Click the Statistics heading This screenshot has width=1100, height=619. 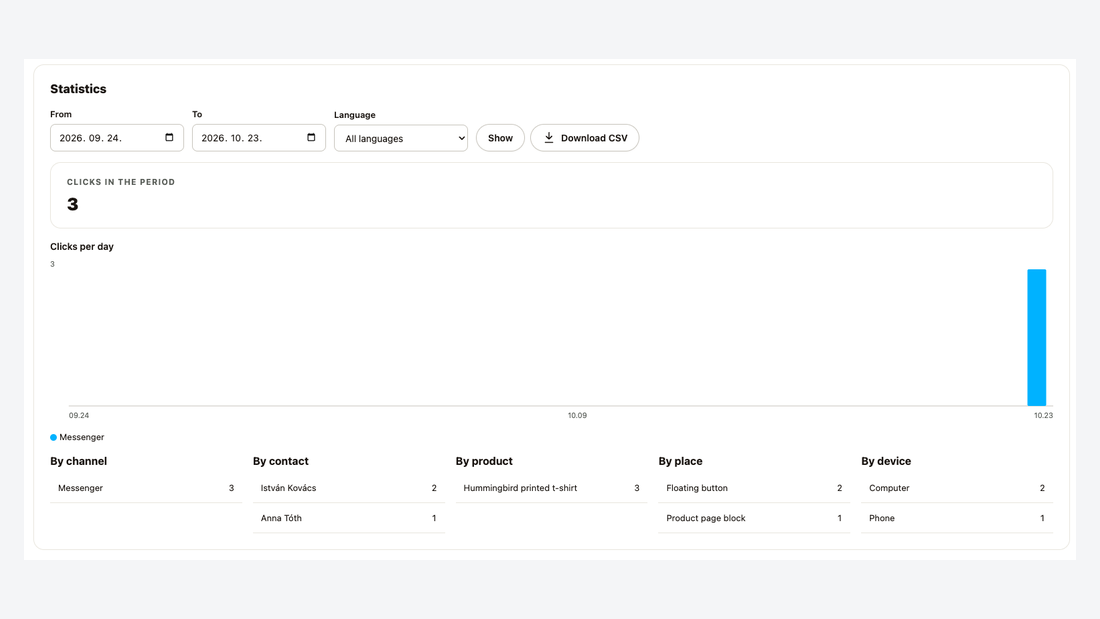(78, 89)
